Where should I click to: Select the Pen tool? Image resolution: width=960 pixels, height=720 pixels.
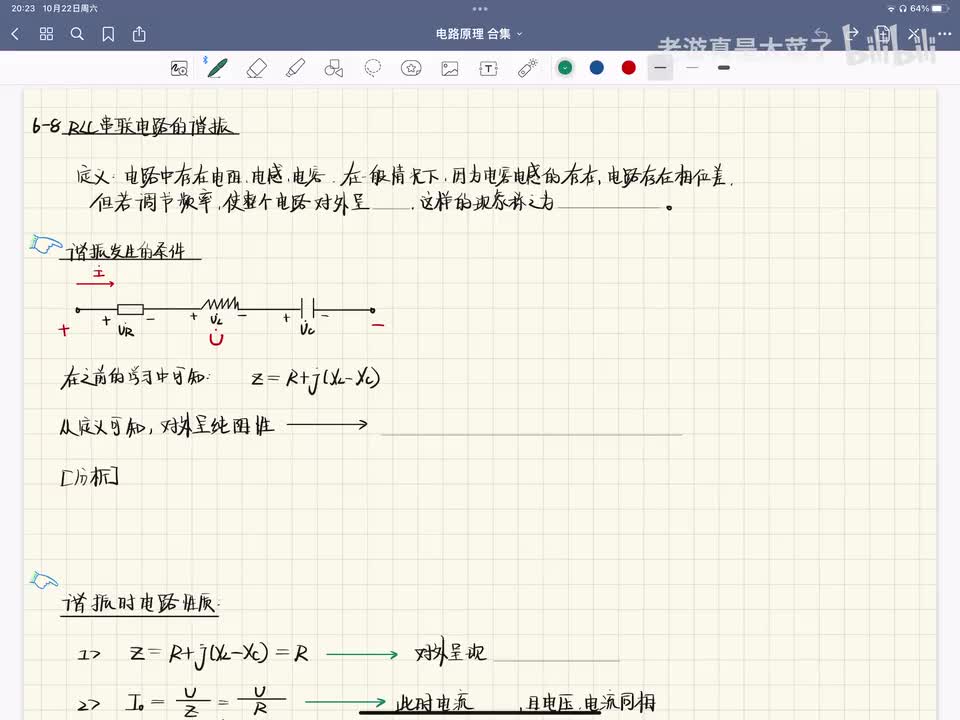pyautogui.click(x=217, y=68)
